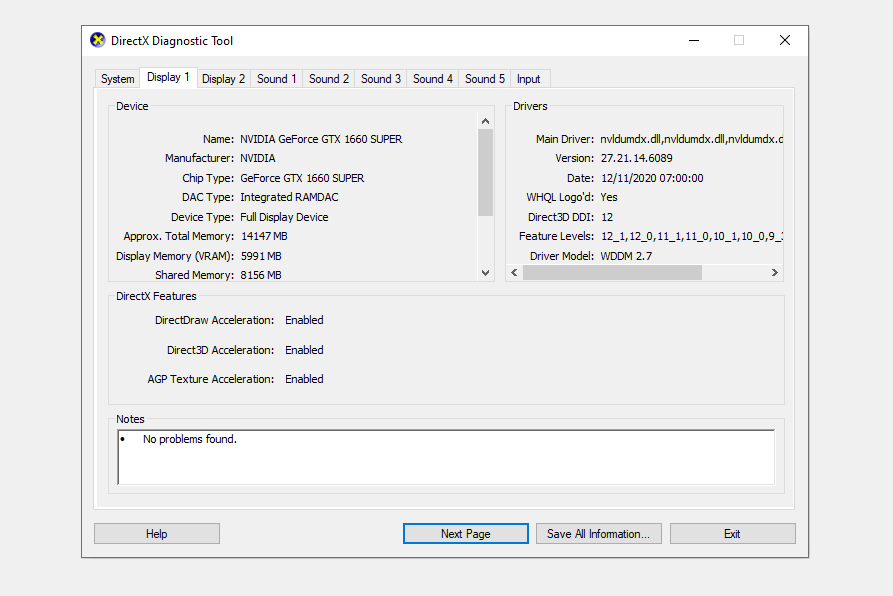Open the Sound 1 tab
893x596 pixels.
point(277,79)
